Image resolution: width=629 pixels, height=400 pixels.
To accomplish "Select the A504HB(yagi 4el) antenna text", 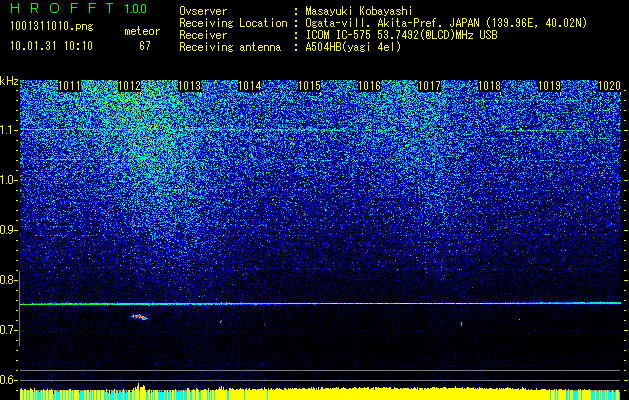I will click(x=353, y=47).
